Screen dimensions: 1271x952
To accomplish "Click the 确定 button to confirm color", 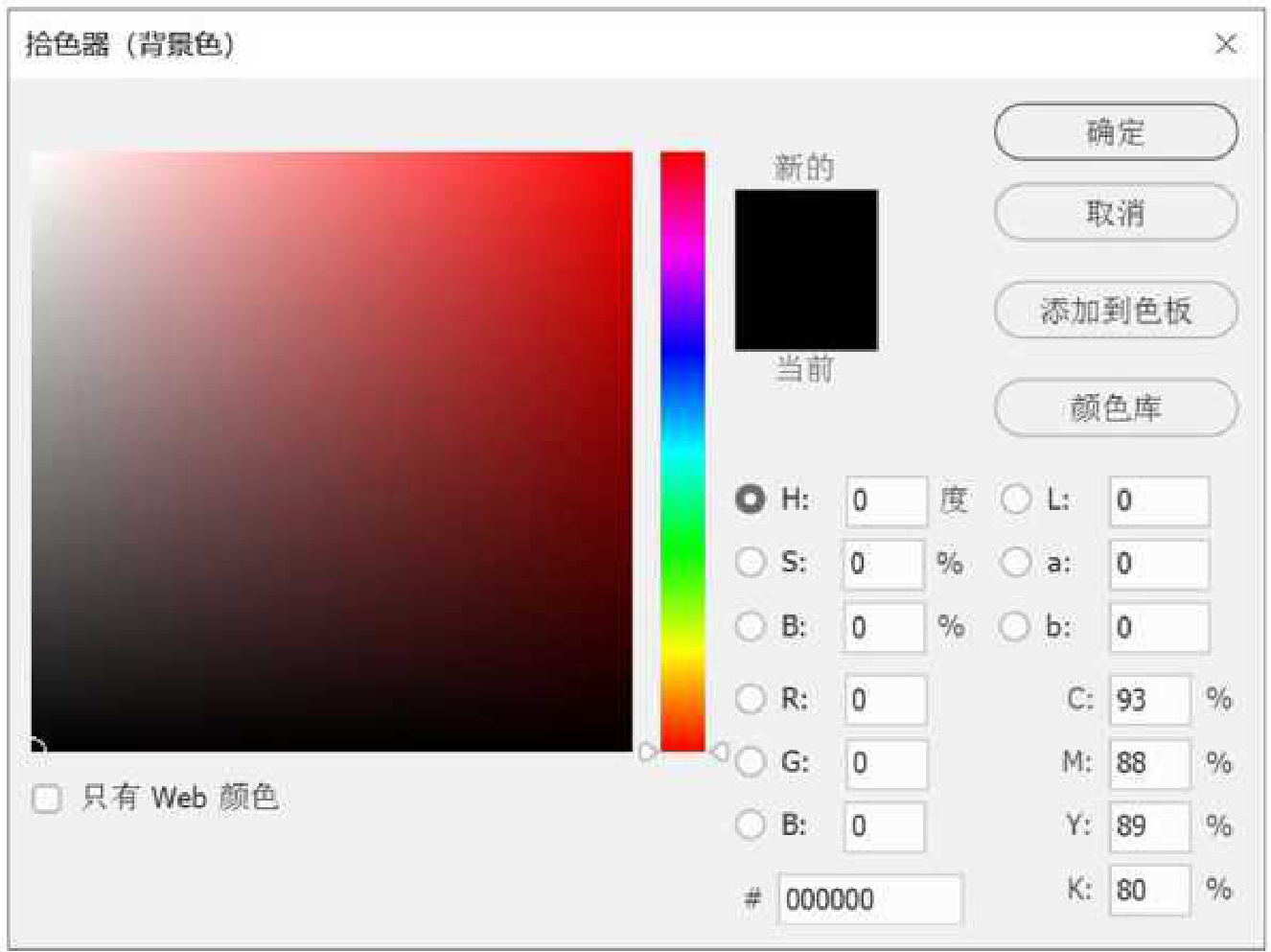I will [x=1115, y=131].
